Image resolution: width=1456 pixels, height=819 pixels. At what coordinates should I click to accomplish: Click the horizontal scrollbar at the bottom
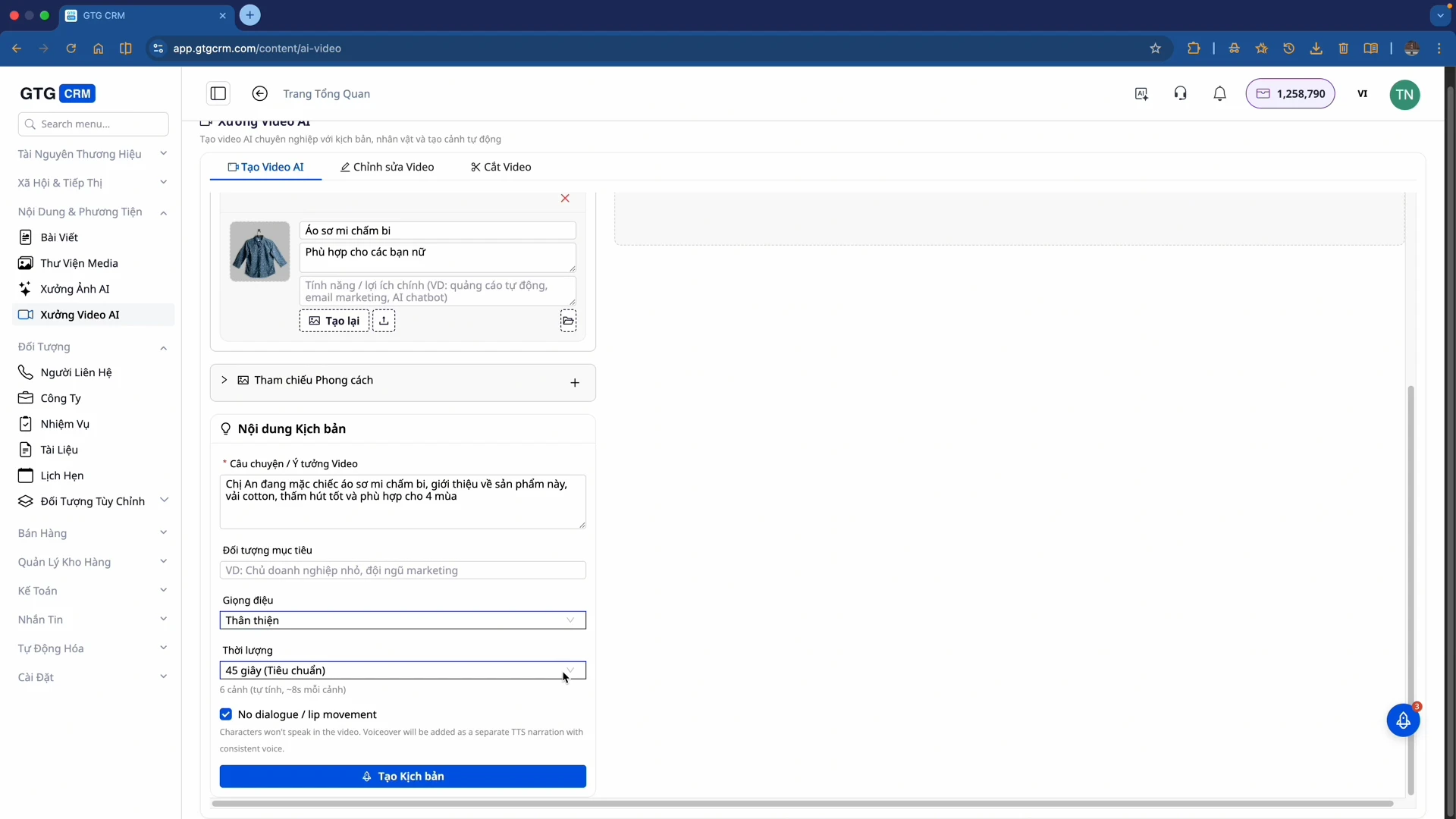tap(802, 803)
